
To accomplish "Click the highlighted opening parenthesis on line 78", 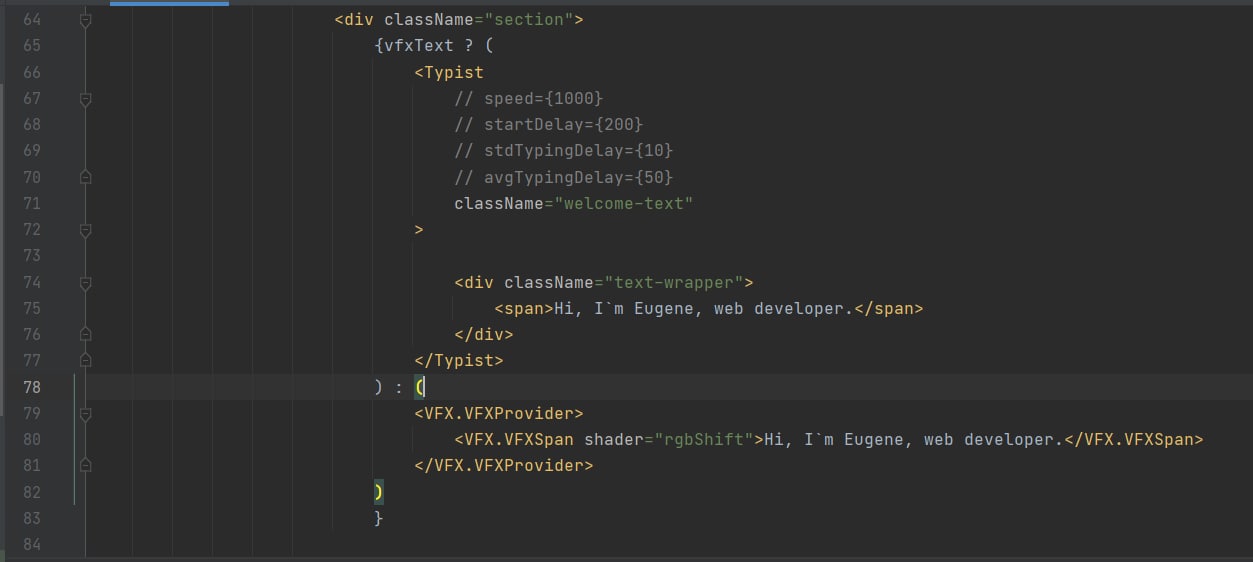I will [x=420, y=387].
